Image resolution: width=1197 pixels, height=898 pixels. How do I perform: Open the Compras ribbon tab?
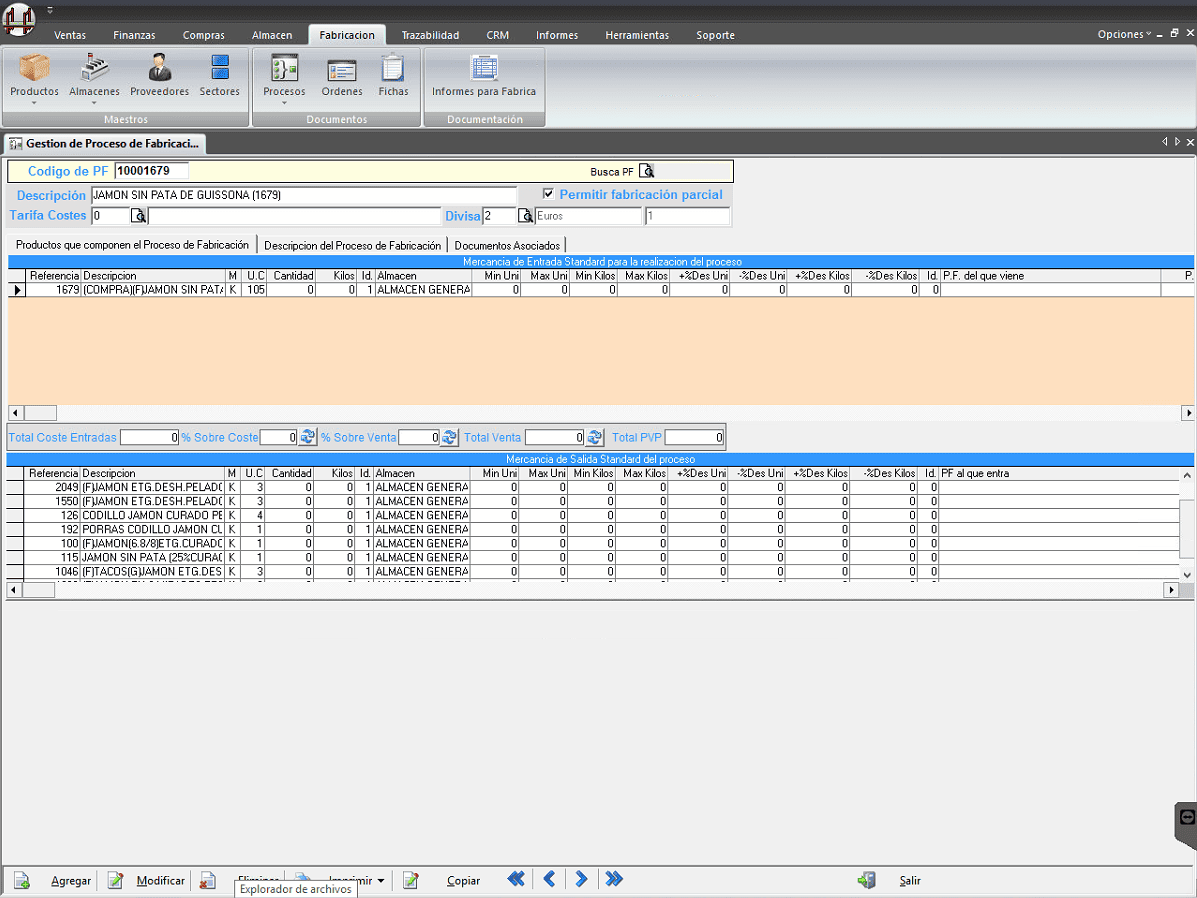click(204, 35)
